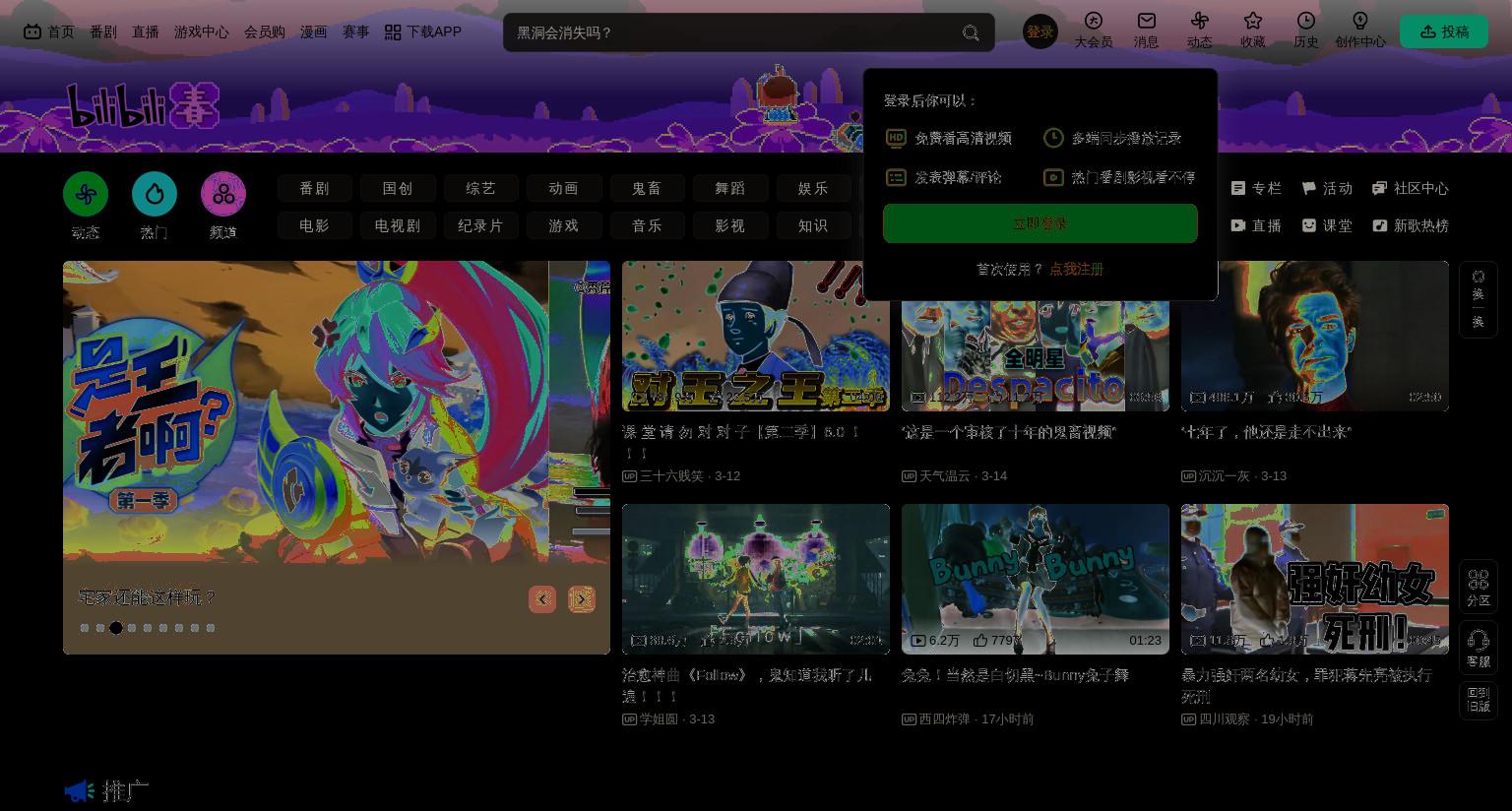1512x811 pixels.
Task: Select the 番剧 category tile
Action: 315,188
